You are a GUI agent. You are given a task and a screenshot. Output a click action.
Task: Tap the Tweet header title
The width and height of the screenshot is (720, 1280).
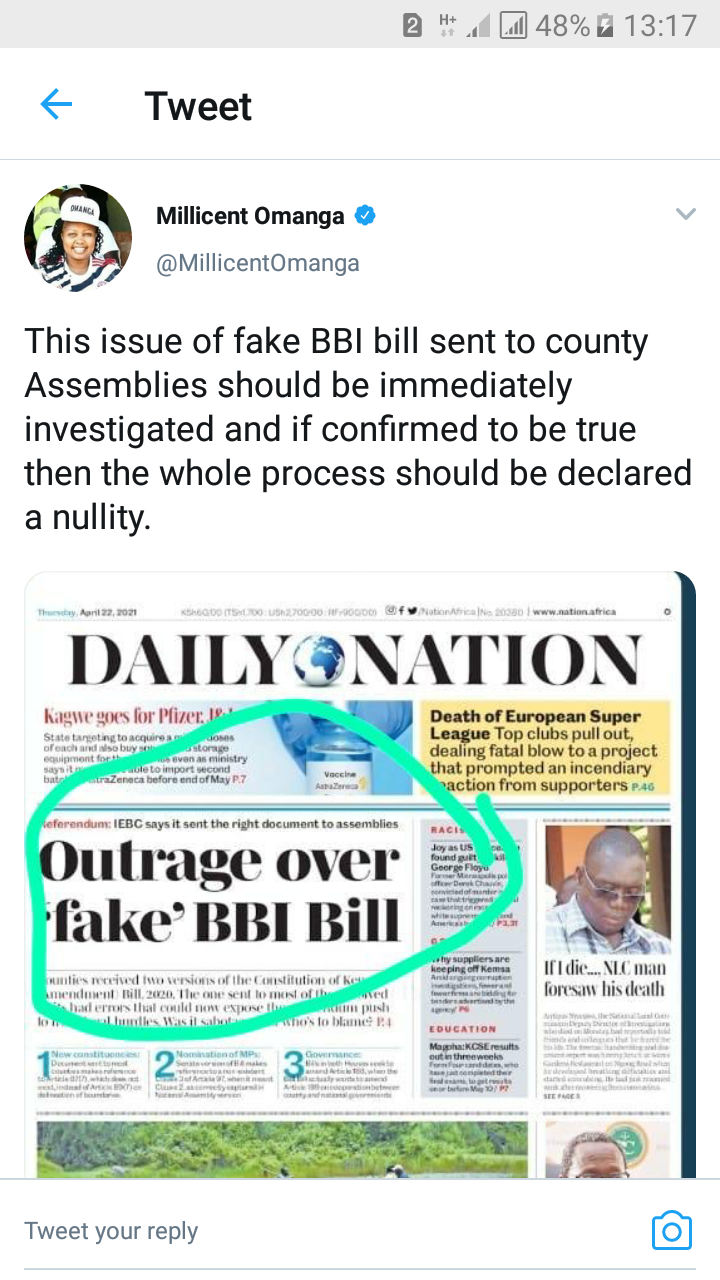[x=198, y=105]
